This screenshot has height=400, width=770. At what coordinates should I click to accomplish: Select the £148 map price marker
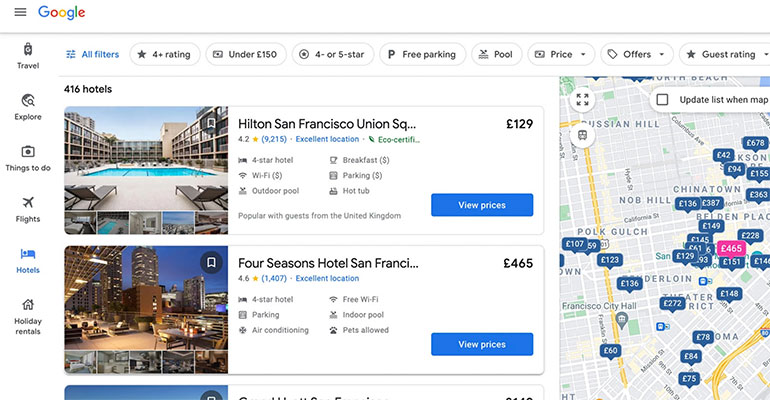[x=729, y=294]
